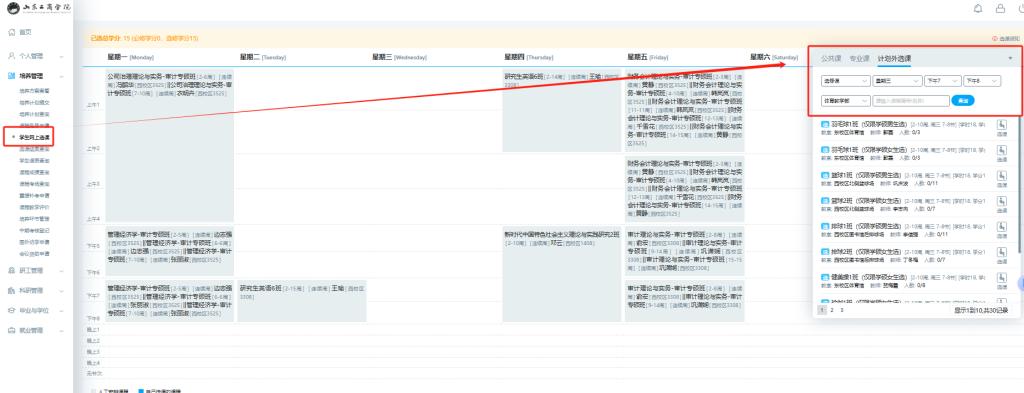Expand the 就业管理 menu chevron
This screenshot has height=393, width=1024.
pos(61,331)
